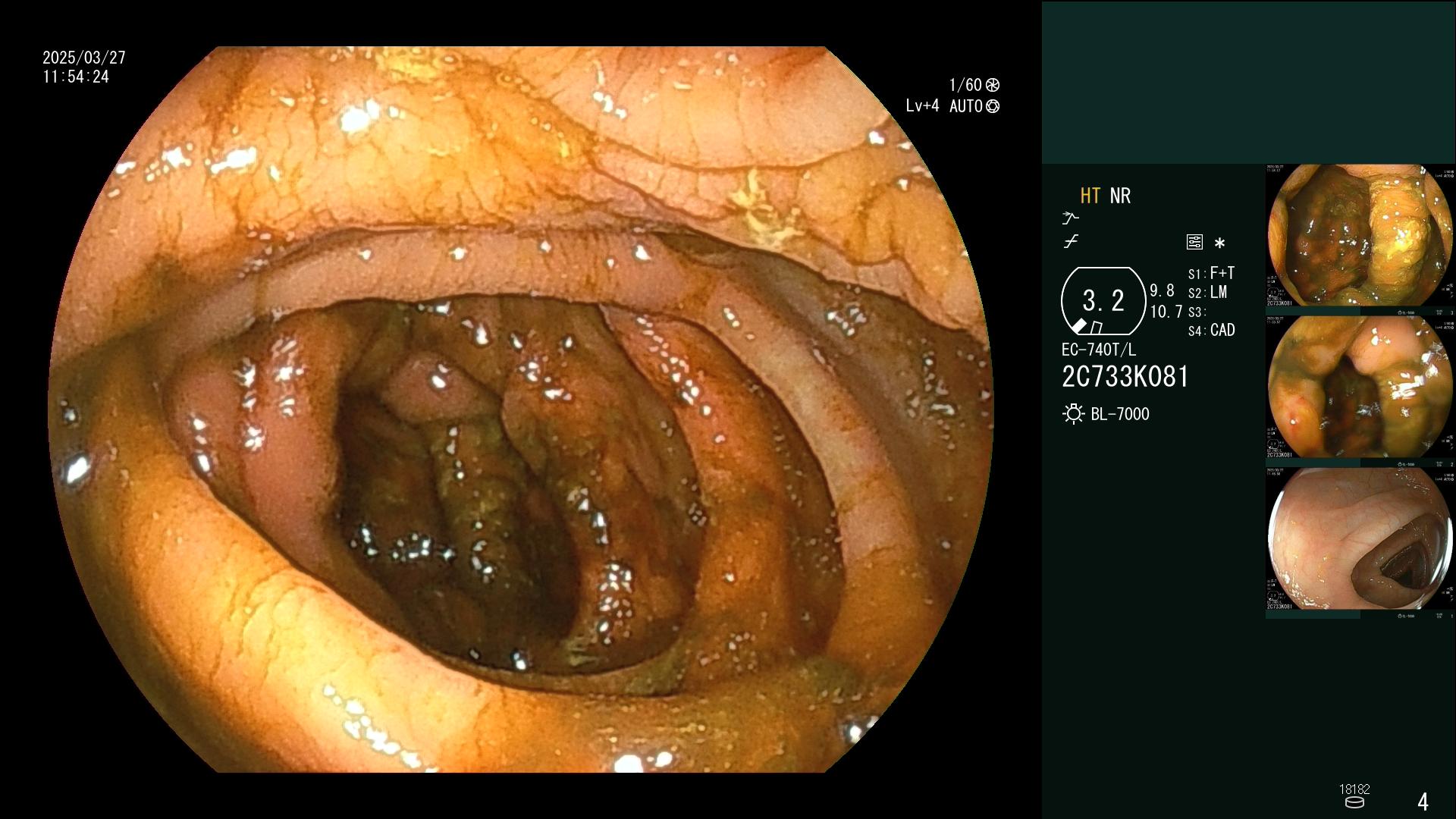1456x819 pixels.
Task: Click the 1/60 shutter speed text
Action: (965, 85)
